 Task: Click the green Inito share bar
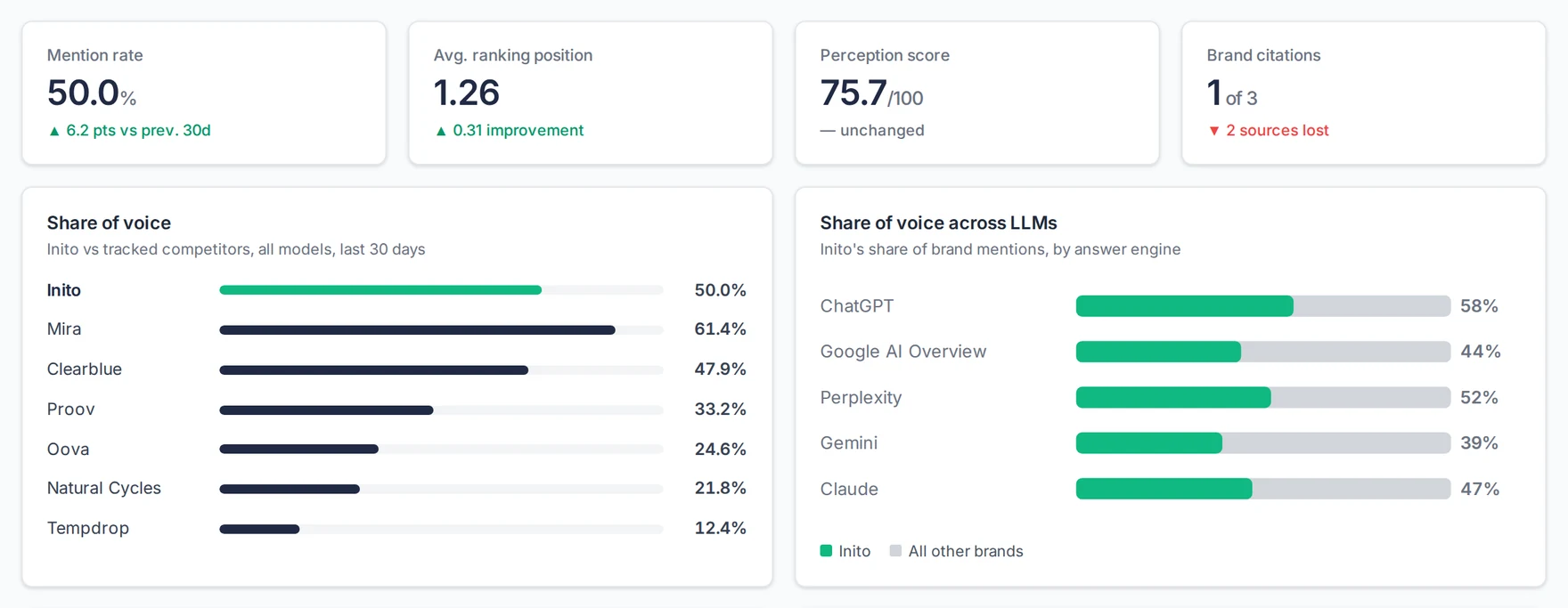point(380,290)
